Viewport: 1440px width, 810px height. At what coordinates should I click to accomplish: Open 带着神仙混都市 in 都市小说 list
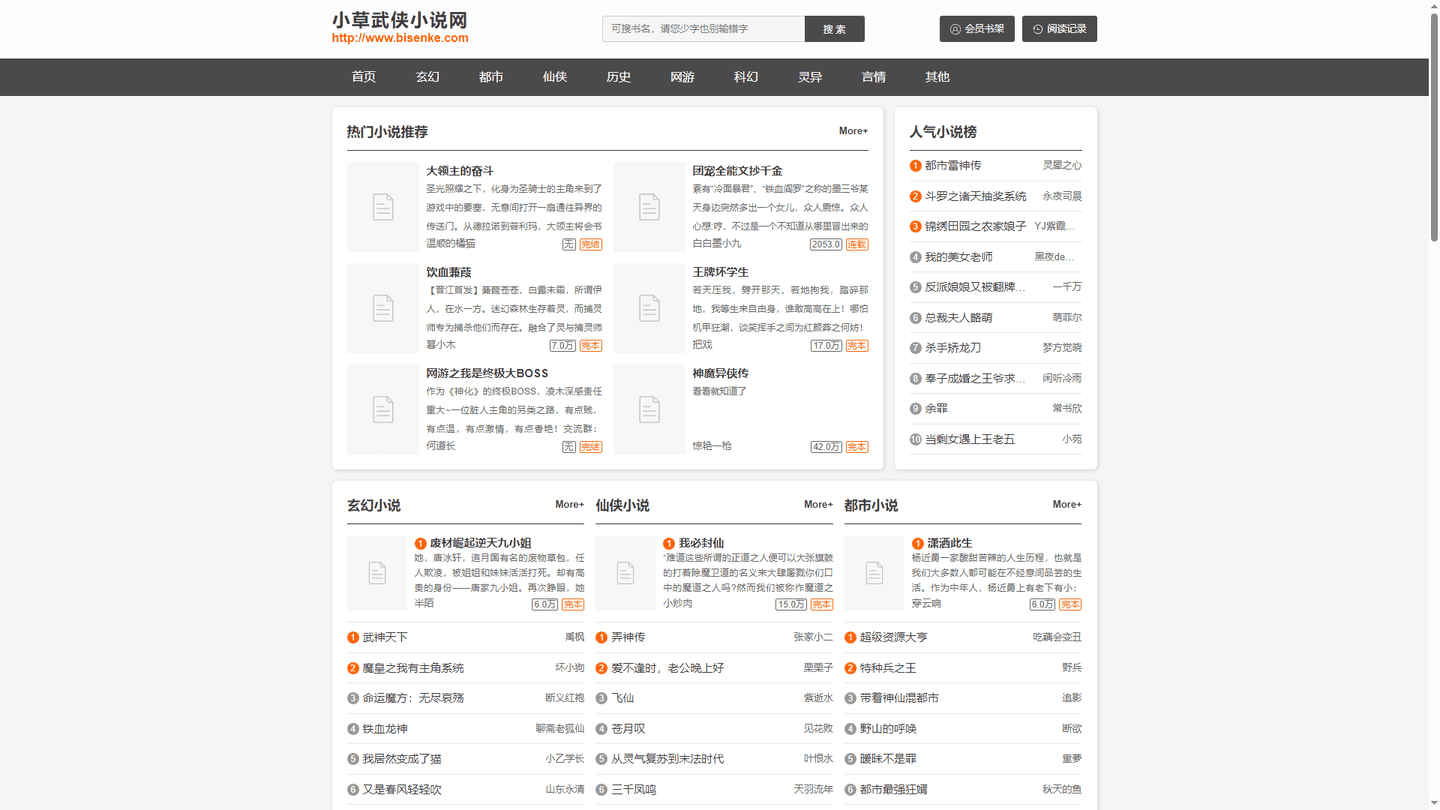coord(899,698)
